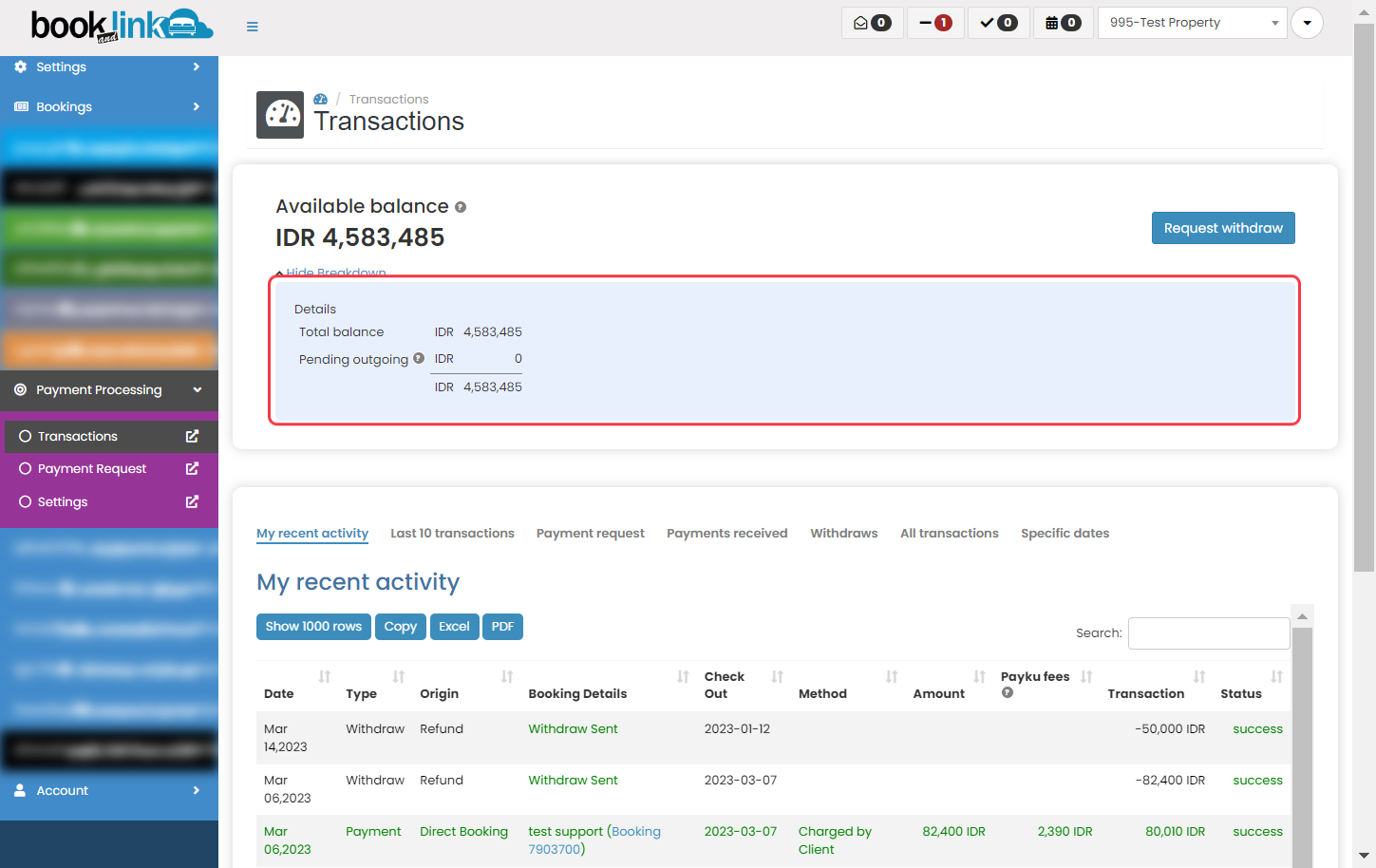1376x868 pixels.
Task: Click the Payment Processing target icon
Action: point(21,390)
